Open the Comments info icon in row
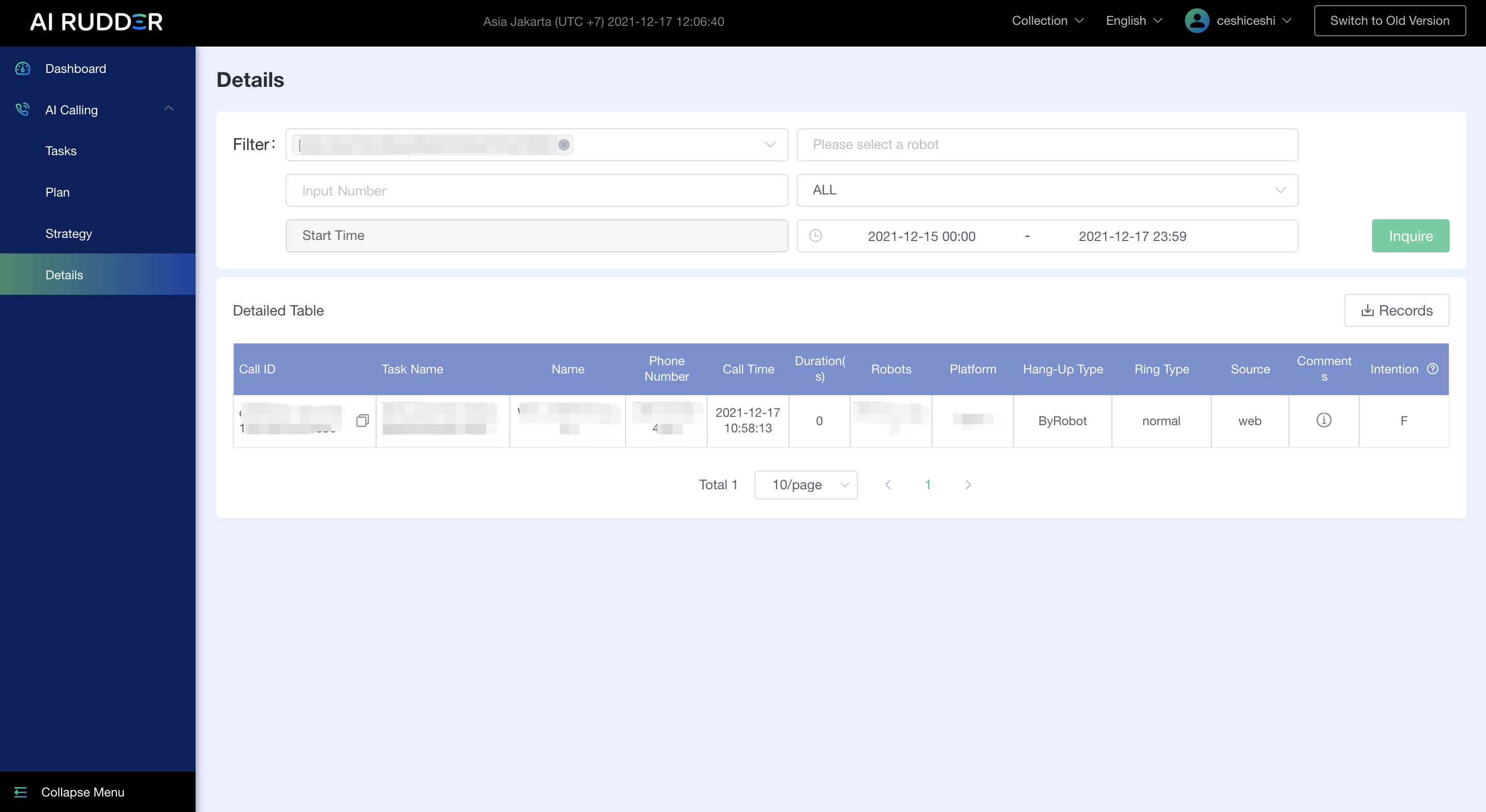This screenshot has width=1486, height=812. (1324, 420)
